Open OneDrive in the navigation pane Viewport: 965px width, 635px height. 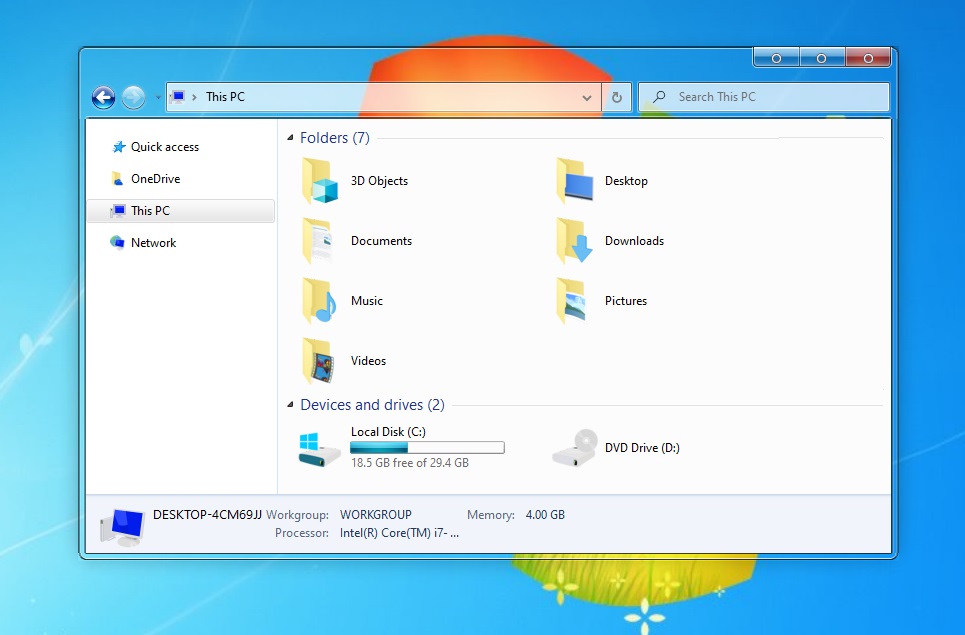pyautogui.click(x=155, y=179)
